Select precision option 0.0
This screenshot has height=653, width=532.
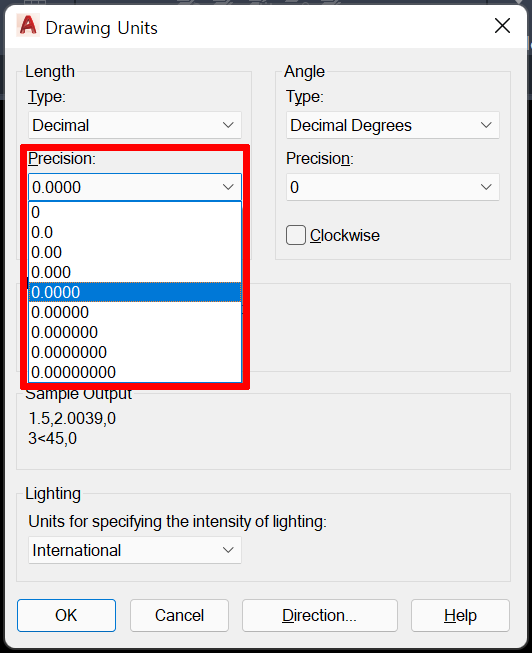[x=135, y=232]
